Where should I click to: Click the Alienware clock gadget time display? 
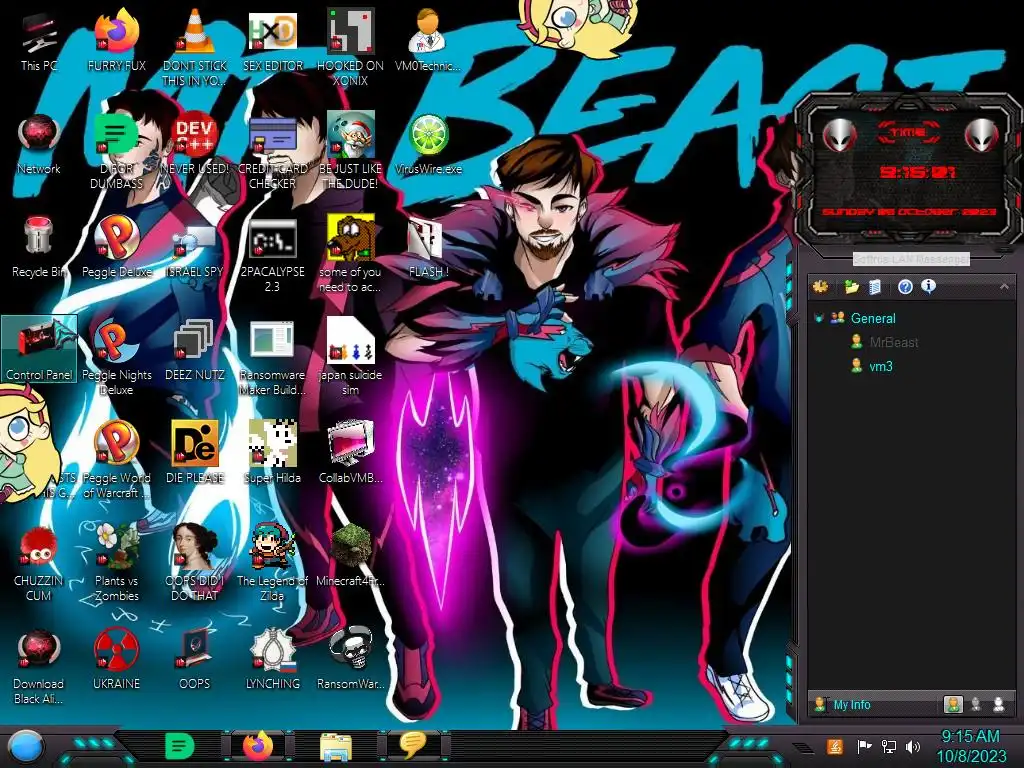pos(917,172)
